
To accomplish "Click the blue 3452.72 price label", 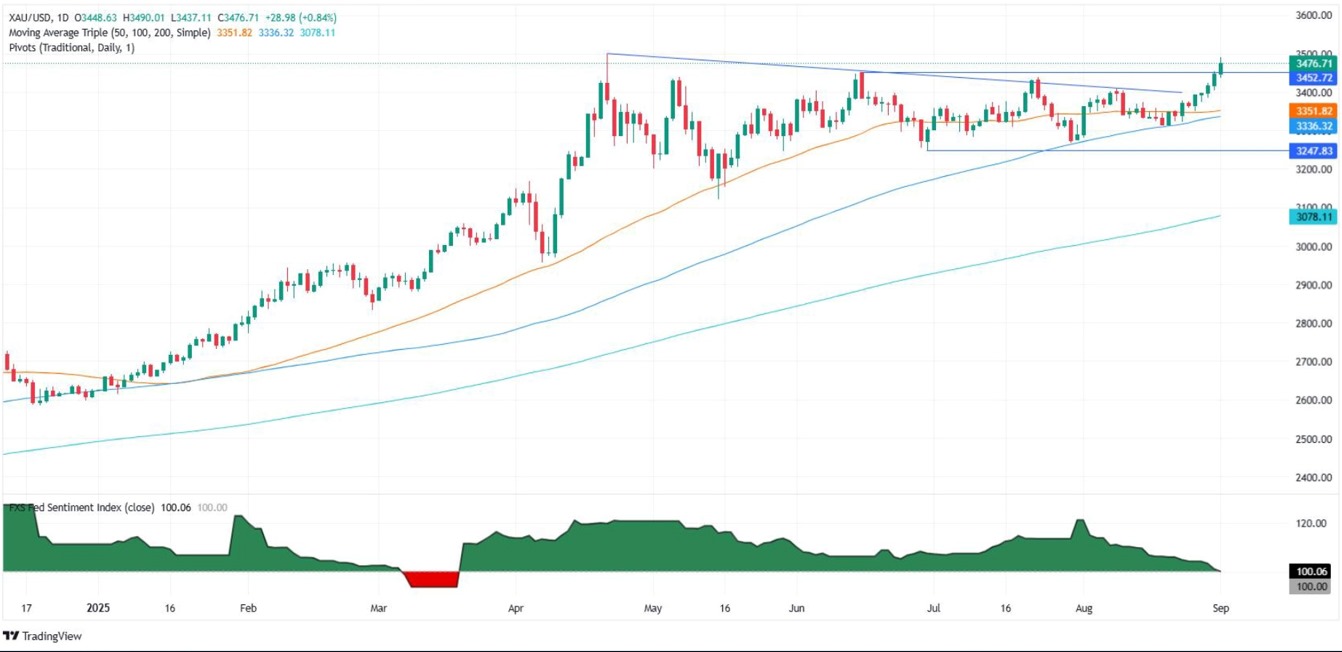I will 1313,76.
